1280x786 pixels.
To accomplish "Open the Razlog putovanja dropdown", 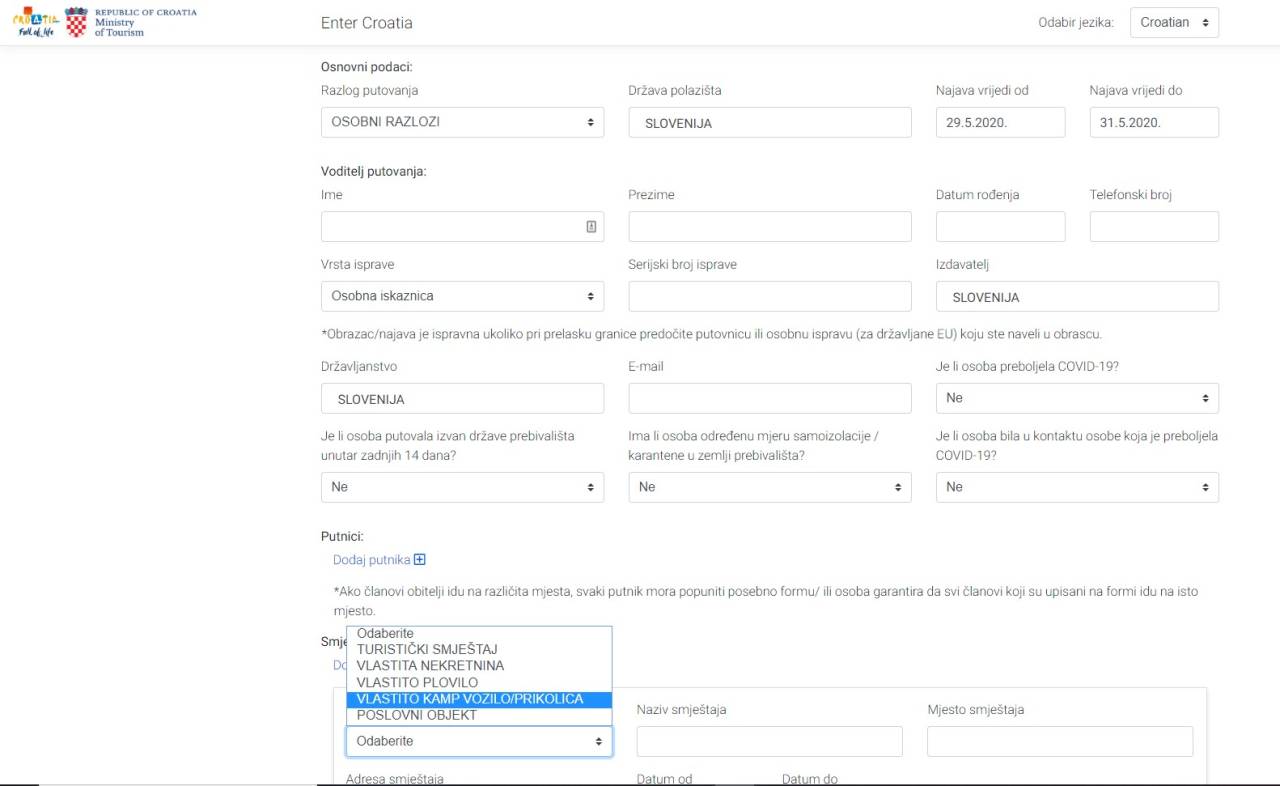I will pyautogui.click(x=462, y=122).
